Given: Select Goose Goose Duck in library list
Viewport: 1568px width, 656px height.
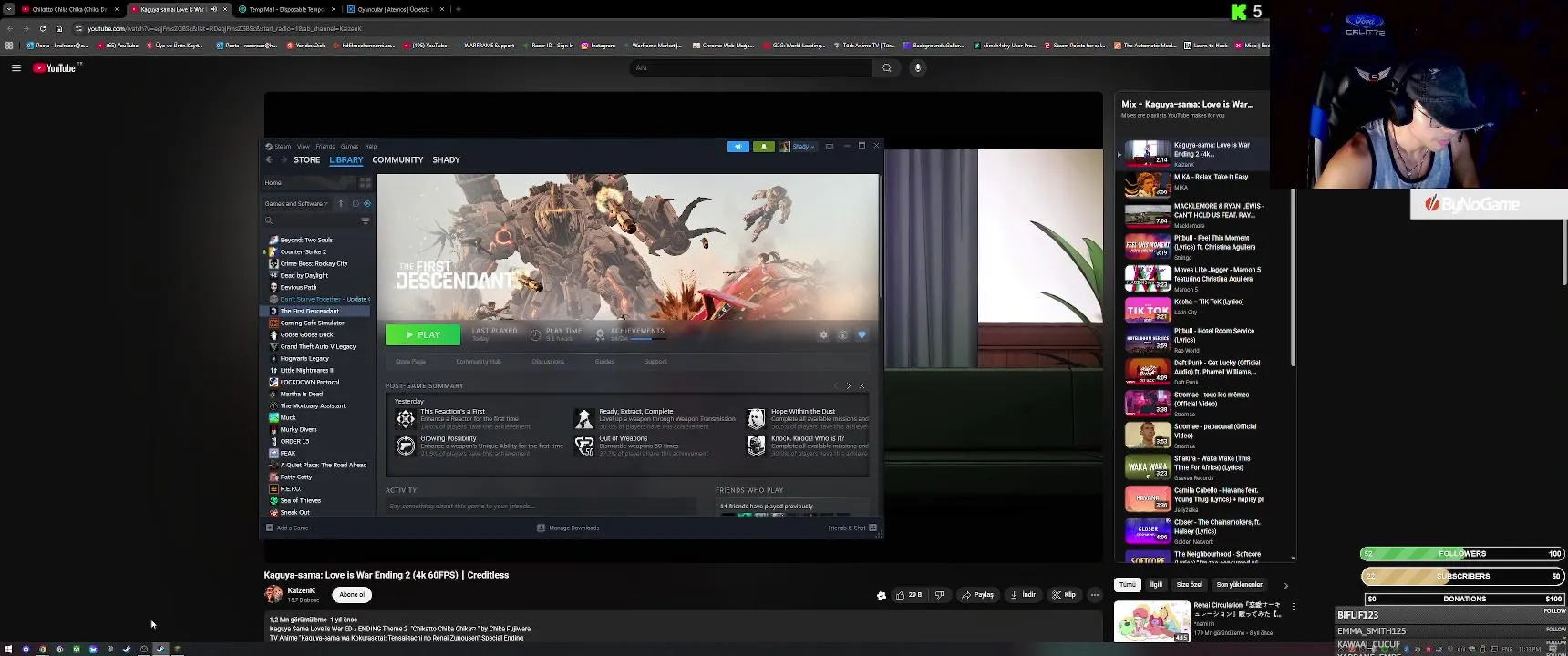Looking at the screenshot, I should [306, 334].
